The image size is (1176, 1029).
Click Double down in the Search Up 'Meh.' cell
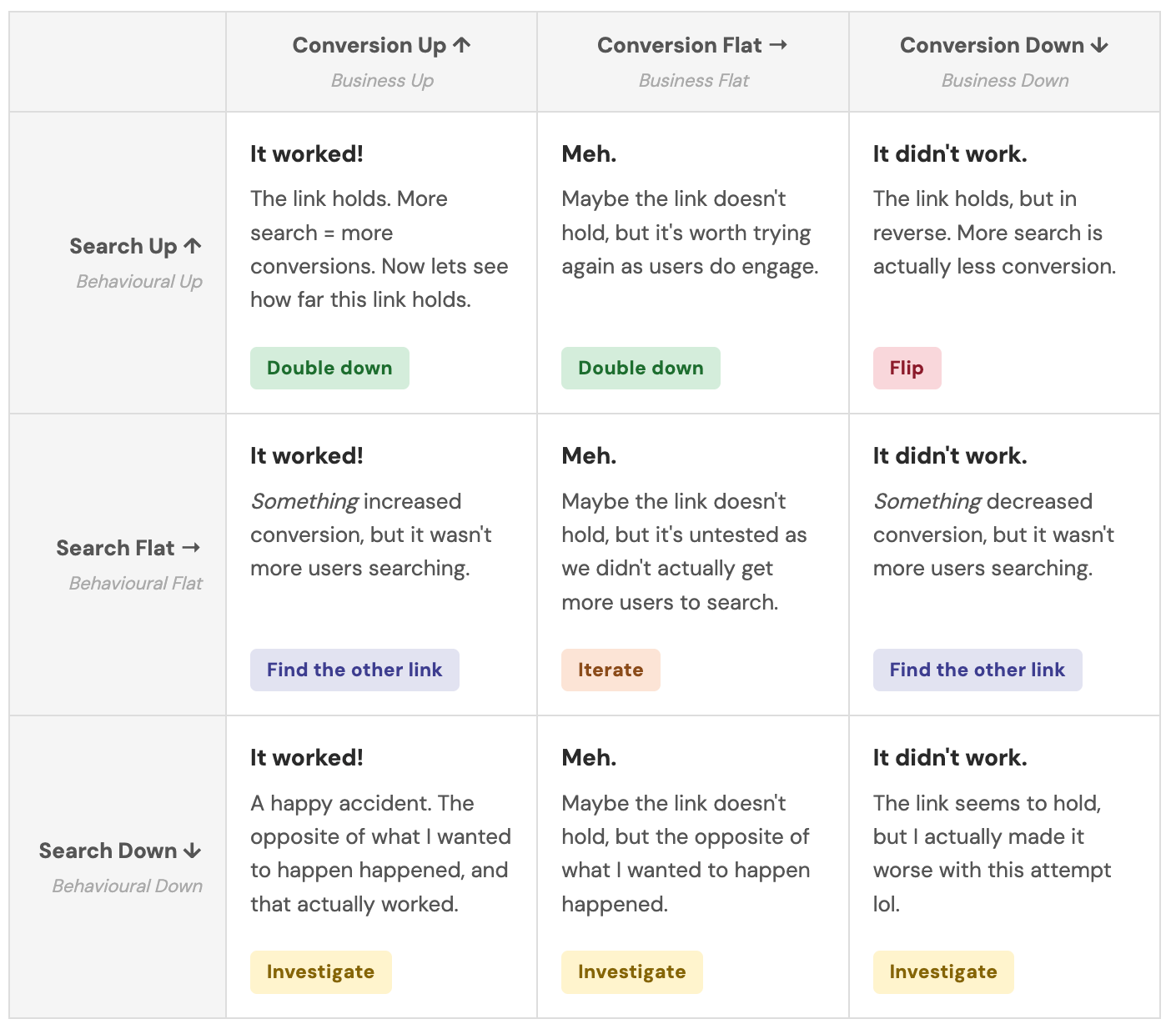pos(641,368)
